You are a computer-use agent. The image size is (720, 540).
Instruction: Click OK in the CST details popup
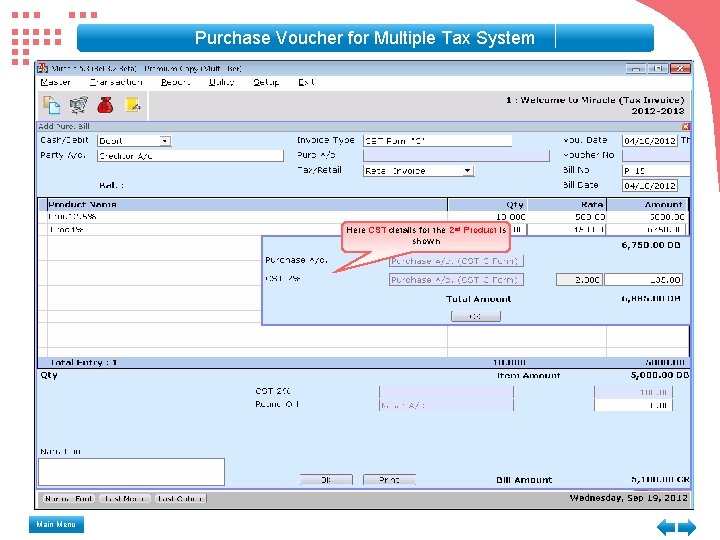pos(476,316)
